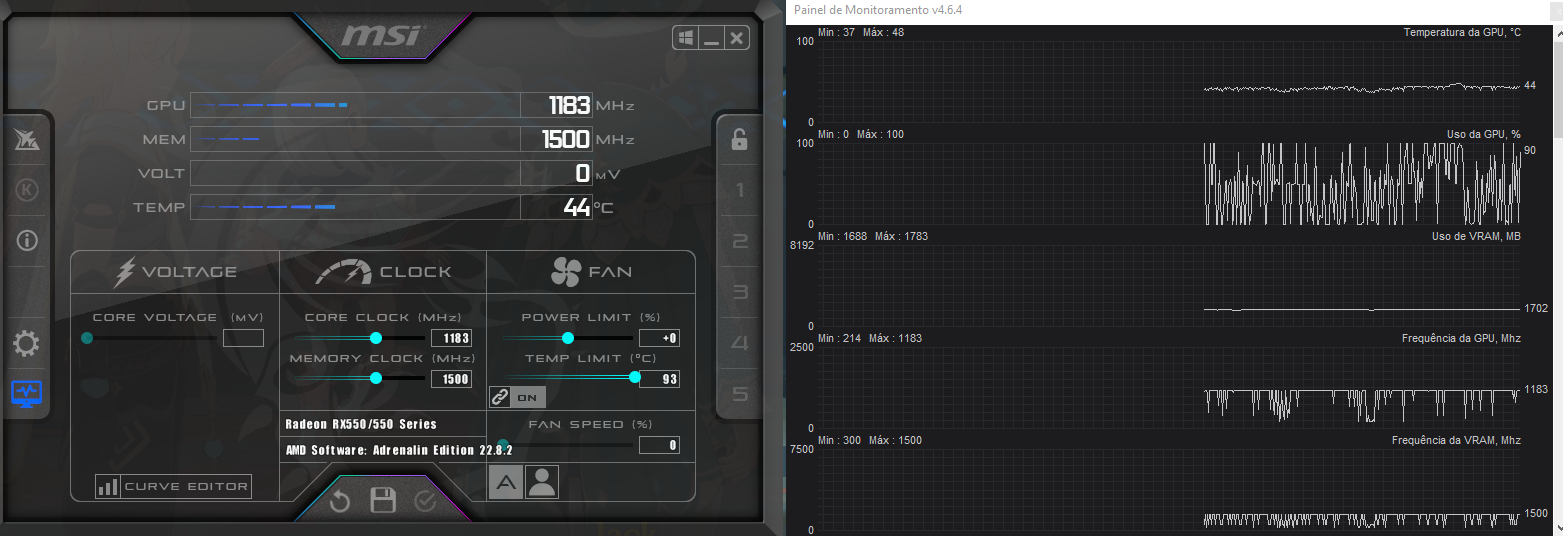The height and width of the screenshot is (536, 1563).
Task: Adjust the Memory Clock slider handle
Action: pyautogui.click(x=376, y=378)
